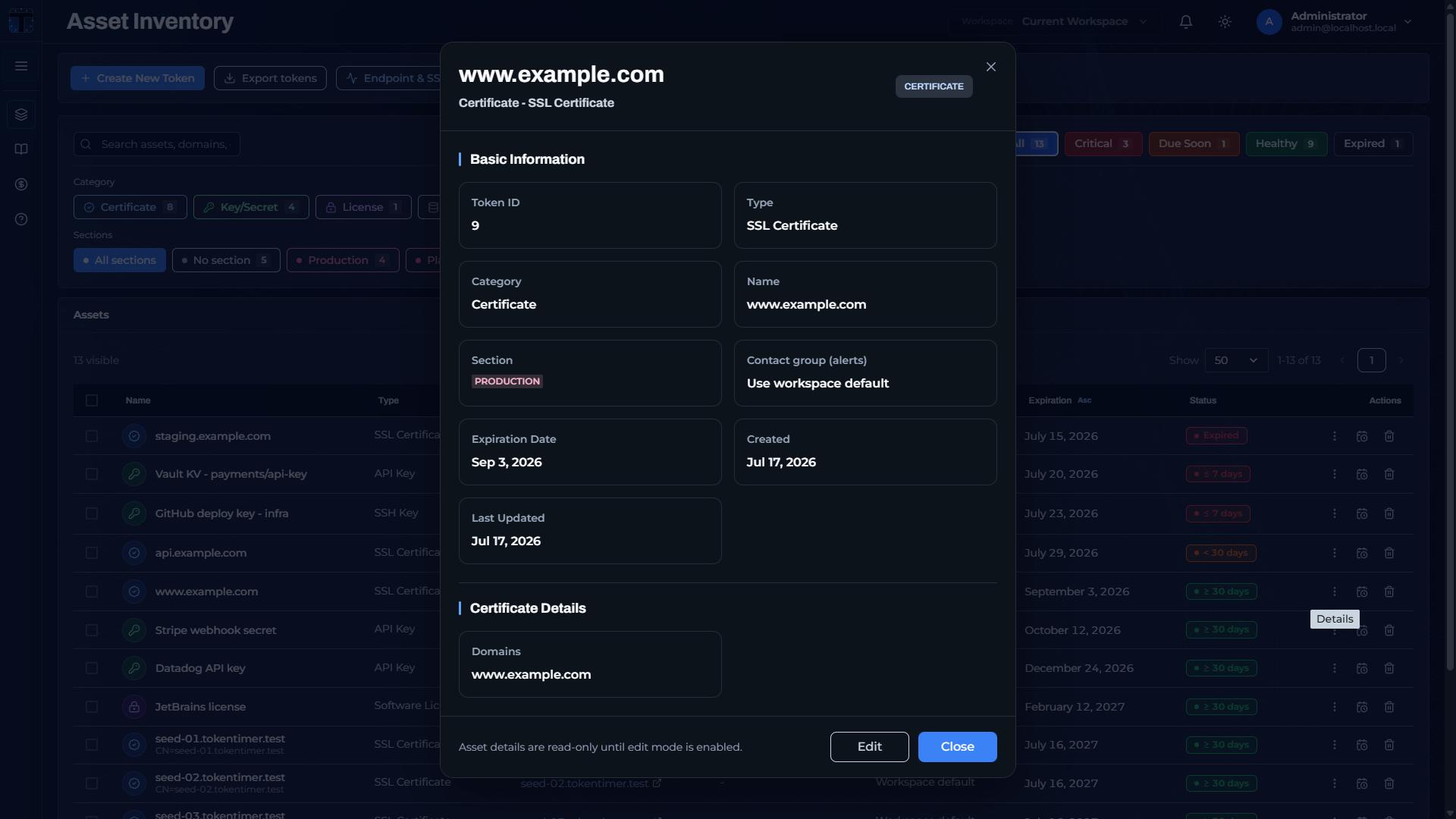1456x819 pixels.
Task: Click the Create New Token button
Action: [137, 78]
